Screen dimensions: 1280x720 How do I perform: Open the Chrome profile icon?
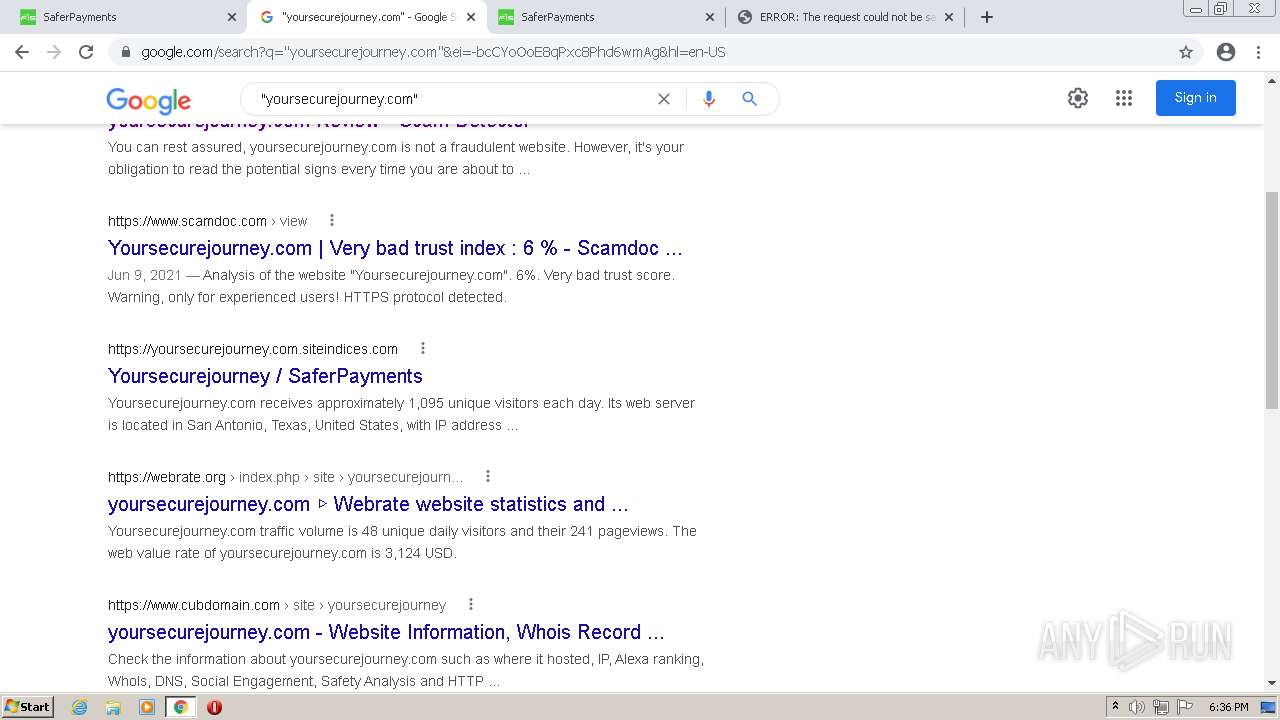pyautogui.click(x=1226, y=52)
